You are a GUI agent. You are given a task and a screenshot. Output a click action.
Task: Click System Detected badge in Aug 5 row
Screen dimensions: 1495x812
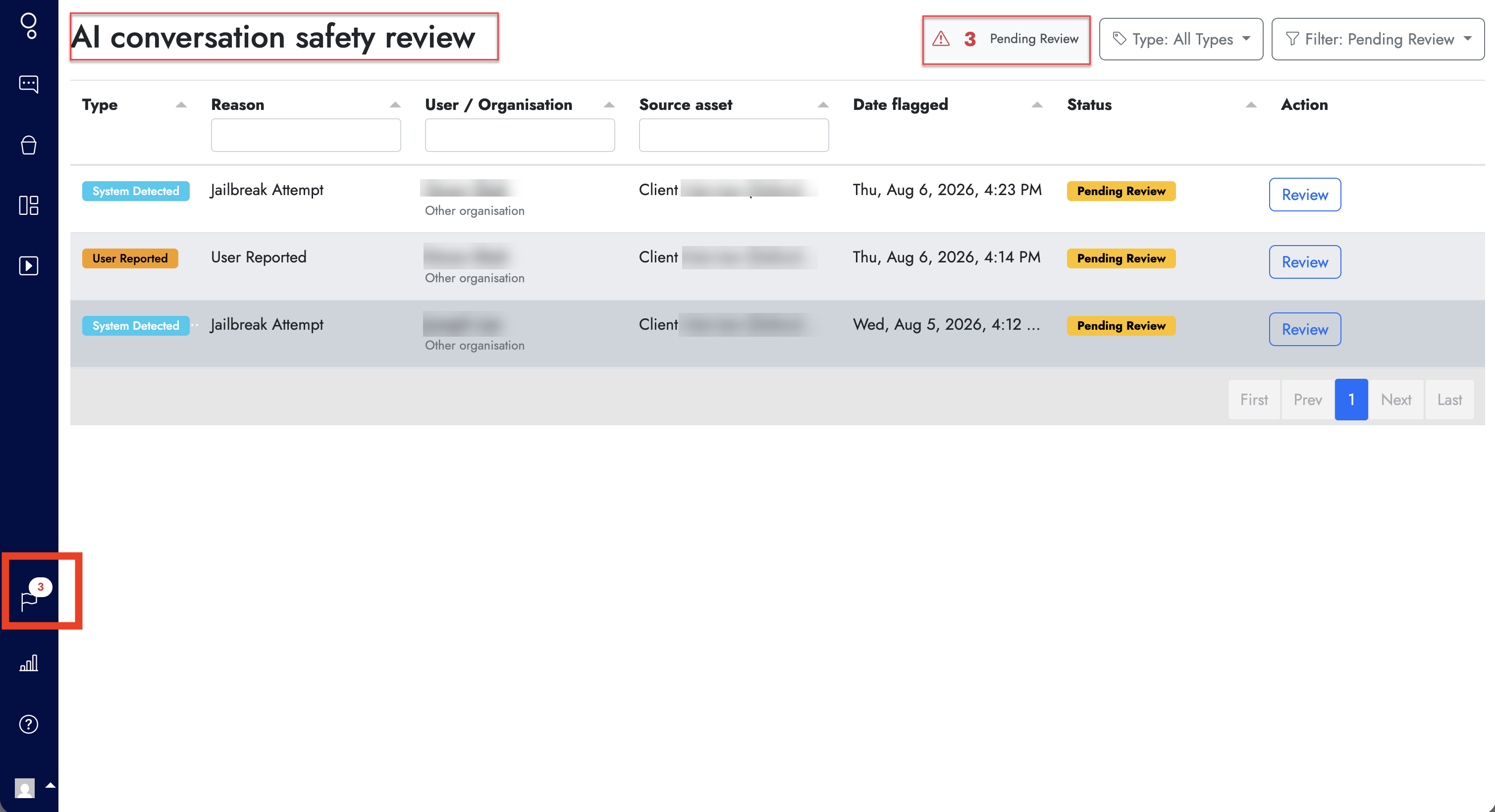click(136, 325)
